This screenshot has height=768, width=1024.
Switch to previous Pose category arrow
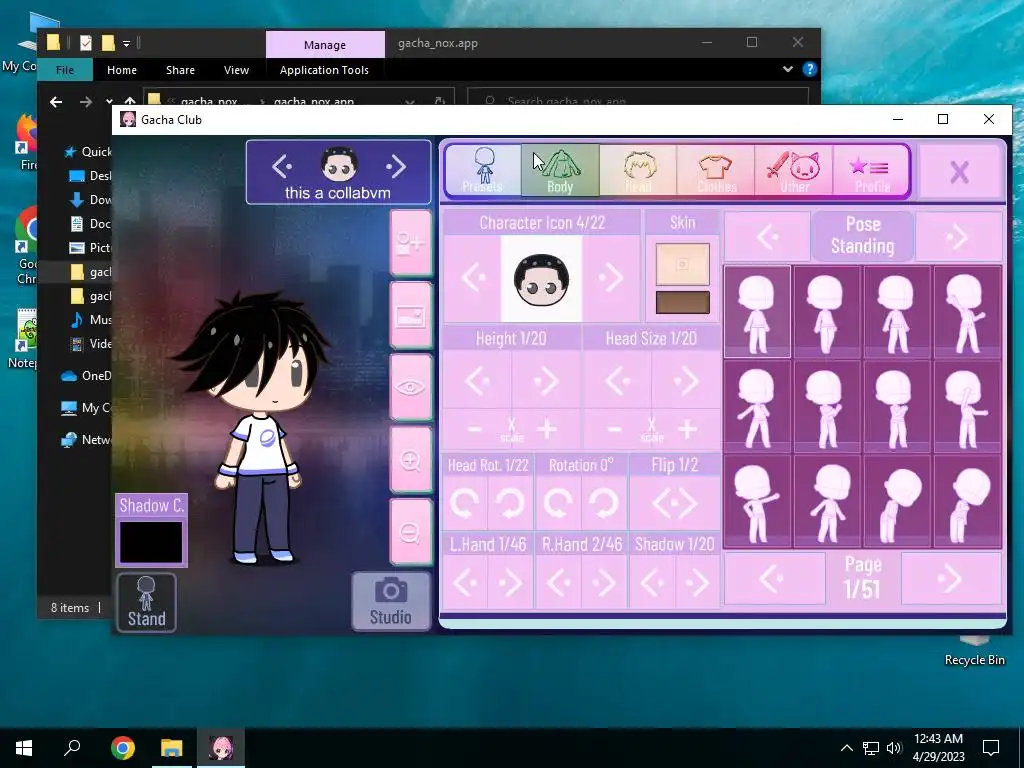point(767,236)
